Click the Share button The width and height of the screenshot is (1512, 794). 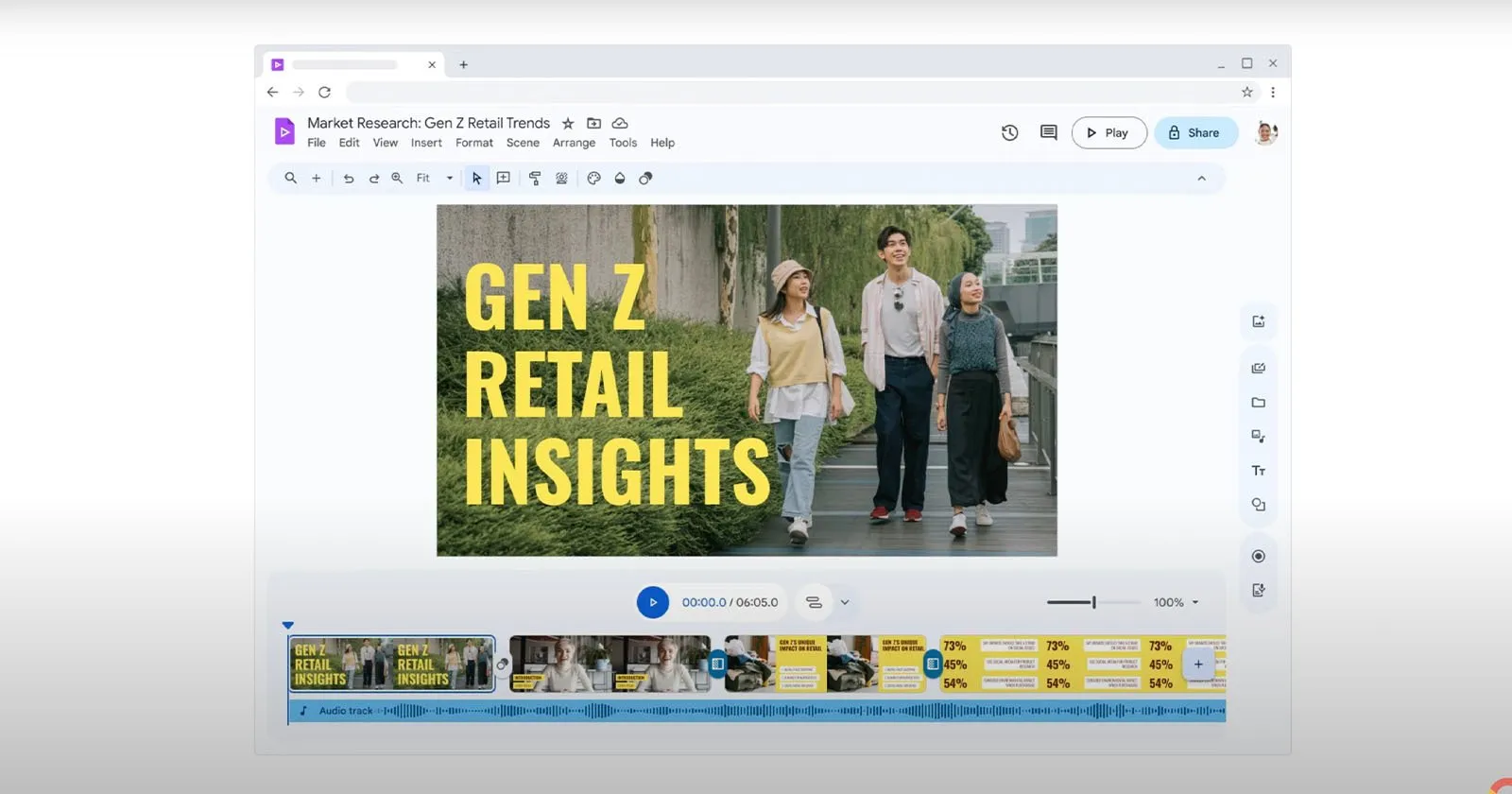pos(1195,133)
